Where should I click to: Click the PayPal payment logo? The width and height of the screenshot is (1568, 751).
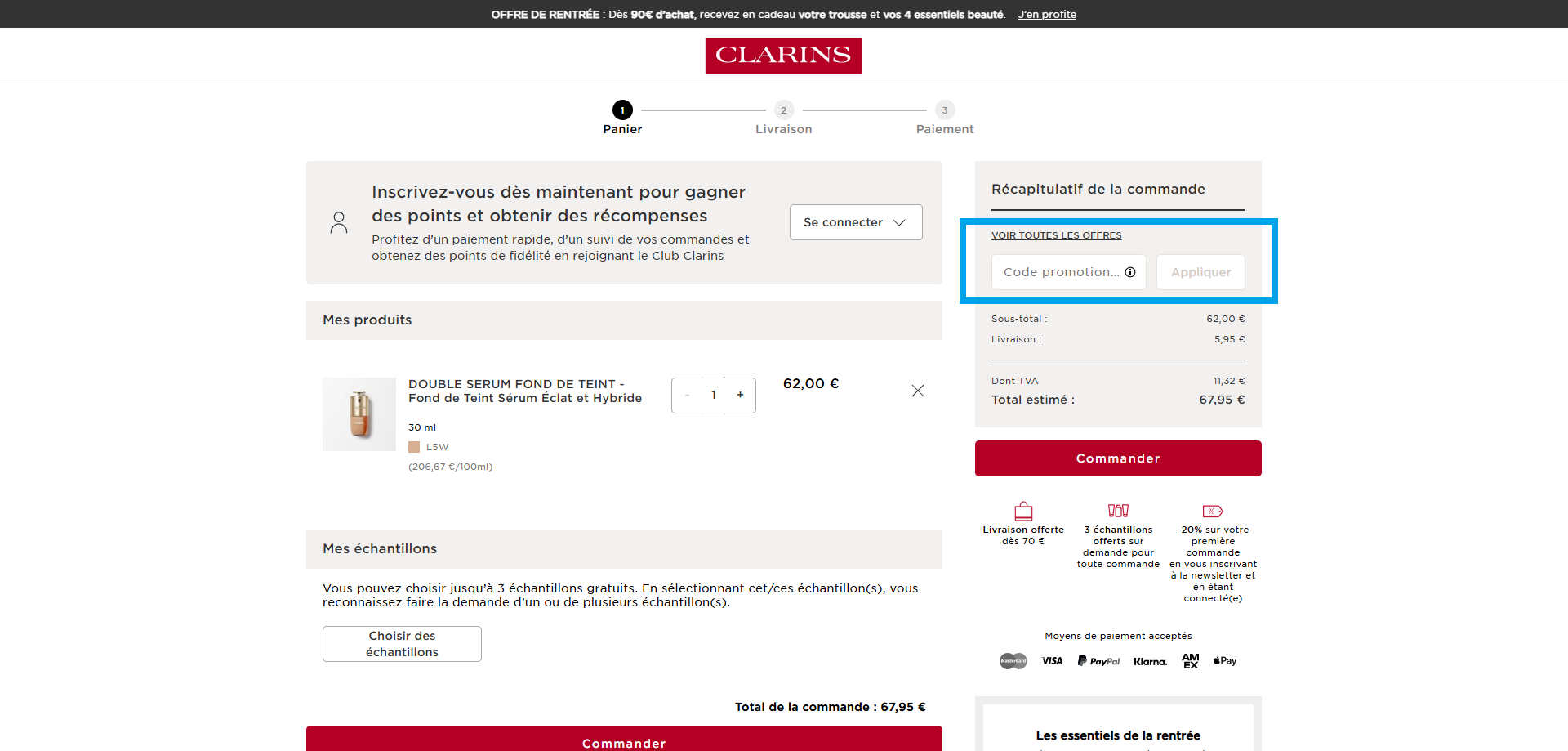1098,661
